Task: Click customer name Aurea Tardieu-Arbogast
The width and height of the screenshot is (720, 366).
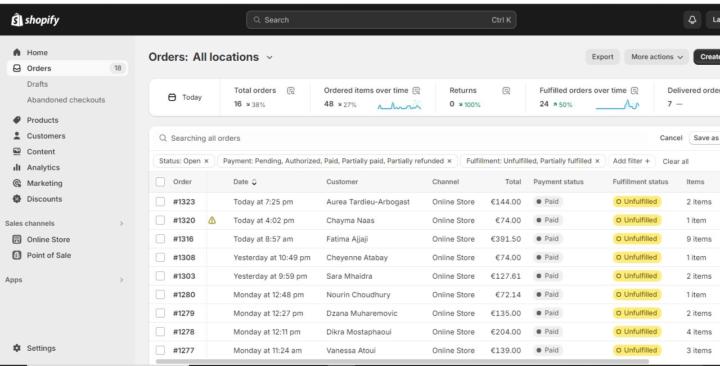Action: click(x=368, y=202)
